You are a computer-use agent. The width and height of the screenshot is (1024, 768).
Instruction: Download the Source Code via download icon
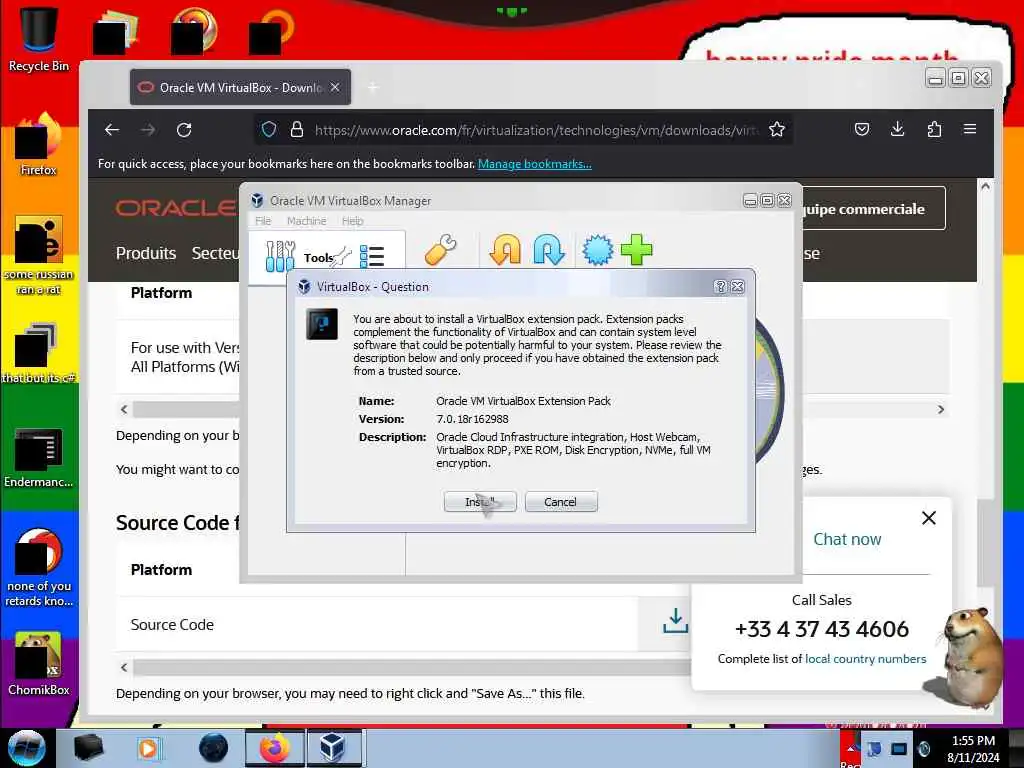point(675,621)
